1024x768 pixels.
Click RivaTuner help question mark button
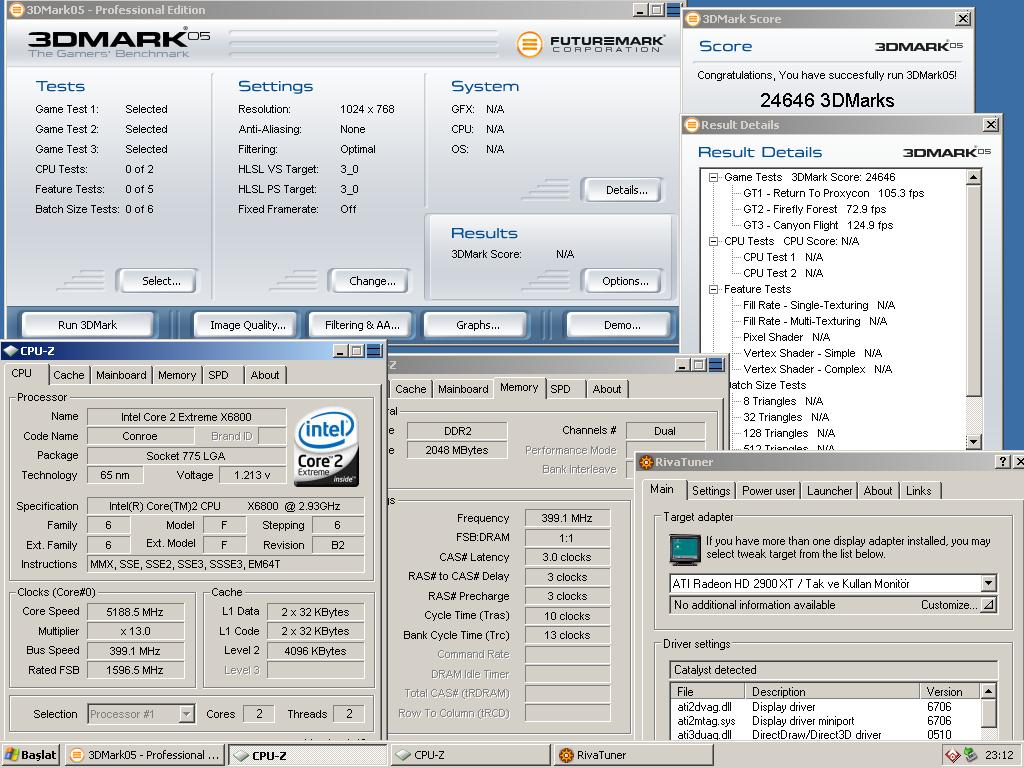click(1003, 462)
